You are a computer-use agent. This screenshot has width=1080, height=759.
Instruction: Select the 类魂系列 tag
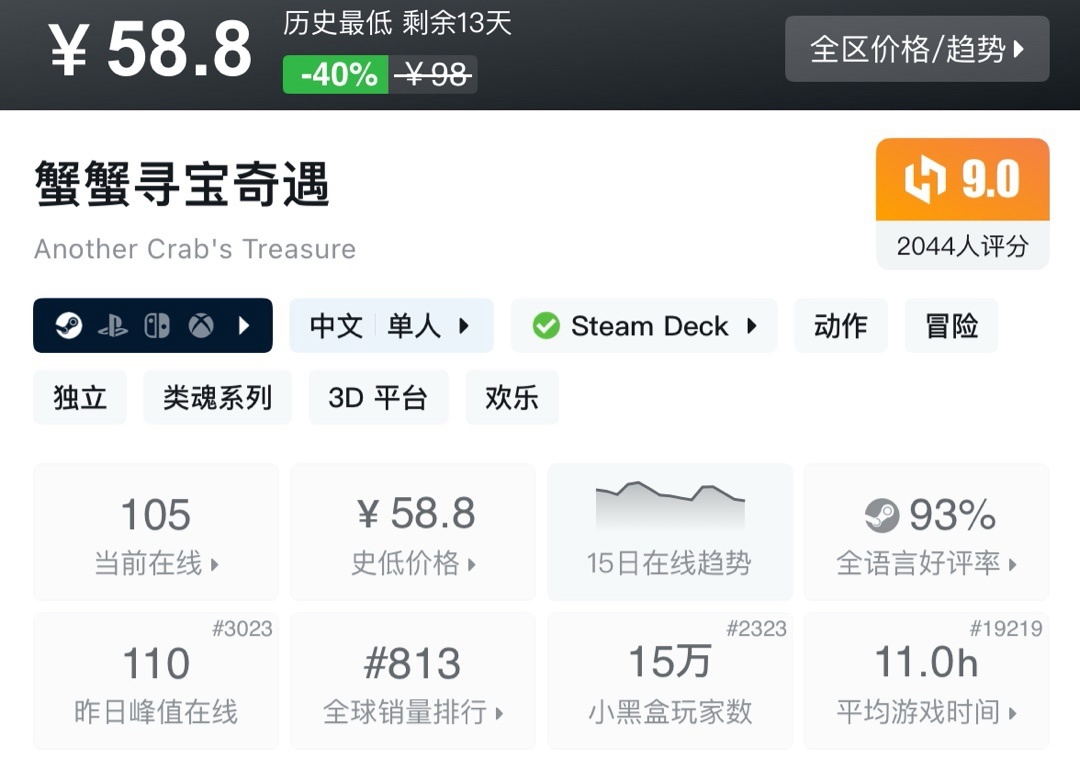coord(217,397)
